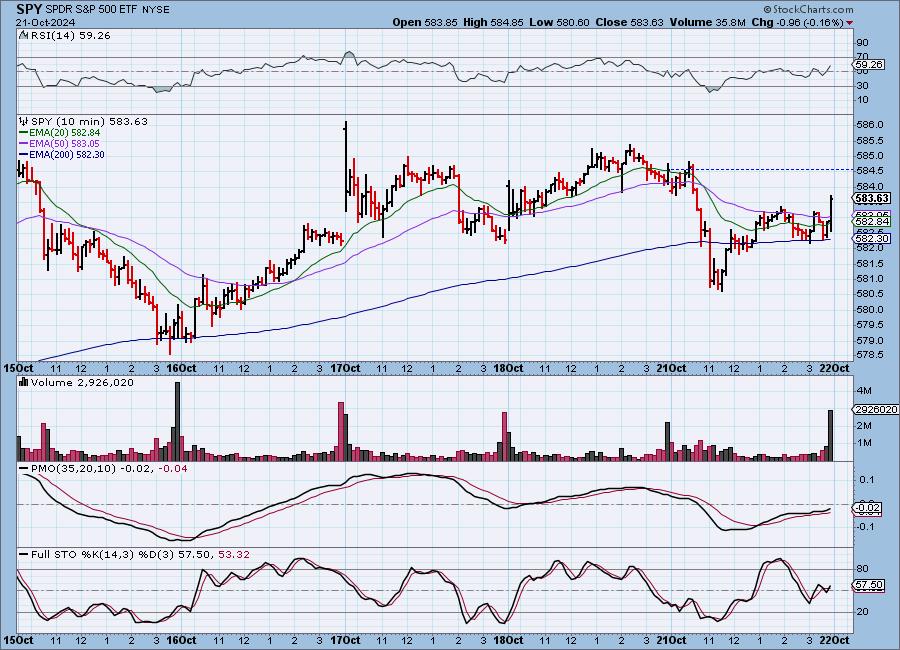Click the boxed 57.50 stochastic axis tag
Screen dimensions: 900x650
869,585
